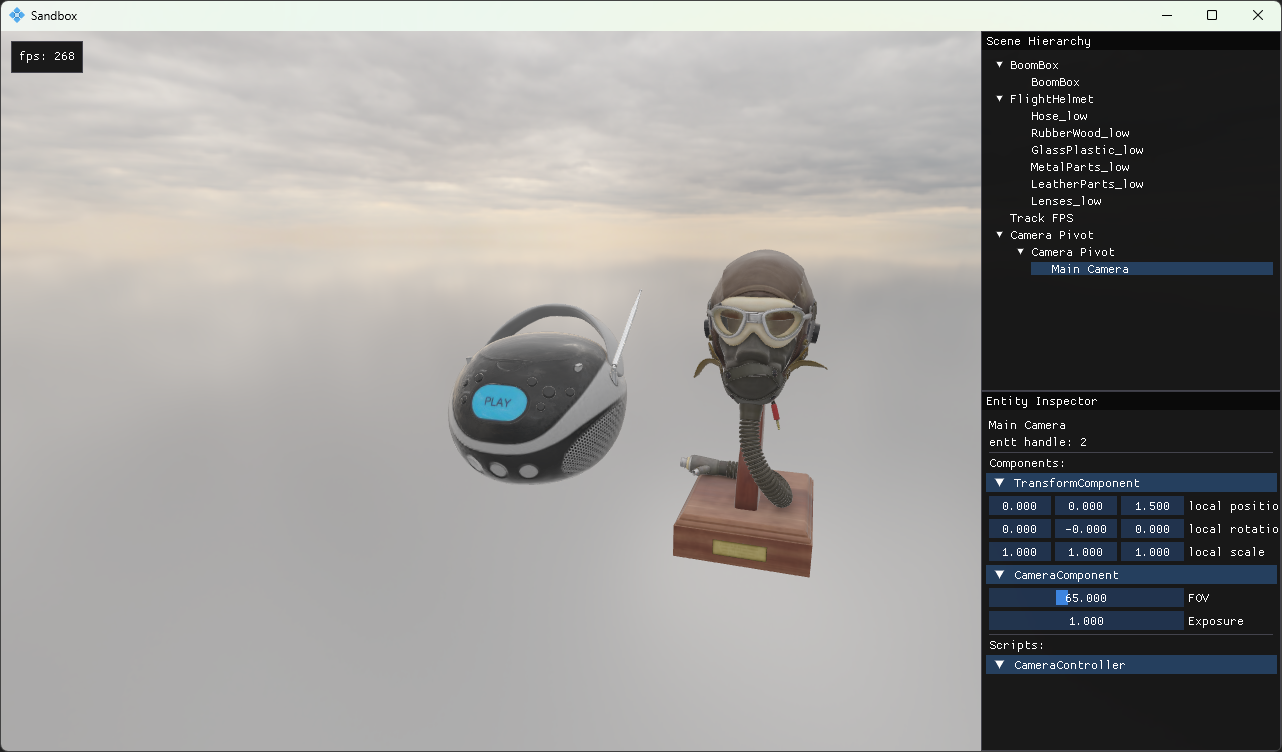
Task: Collapse the top-level Camera Pivot arrow
Action: (x=999, y=235)
